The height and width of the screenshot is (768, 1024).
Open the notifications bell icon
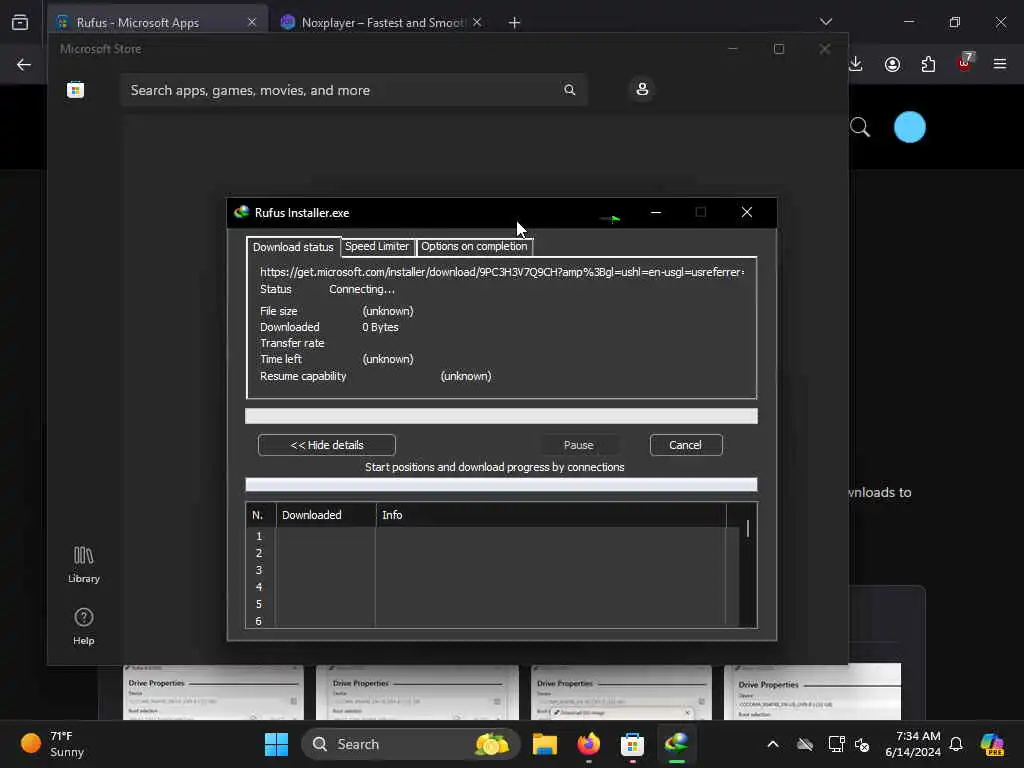[956, 744]
